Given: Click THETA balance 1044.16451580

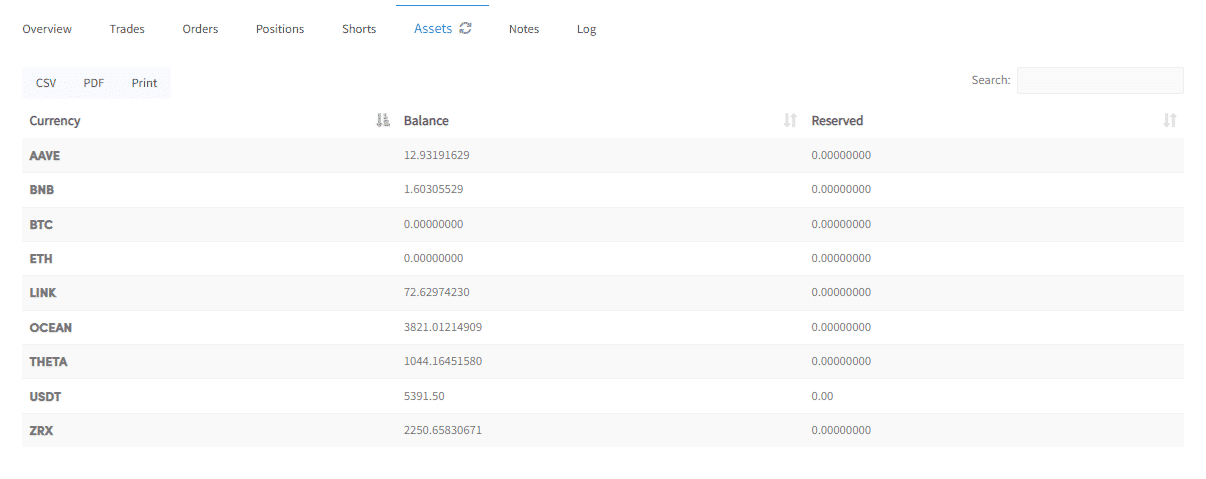Looking at the screenshot, I should click(443, 361).
